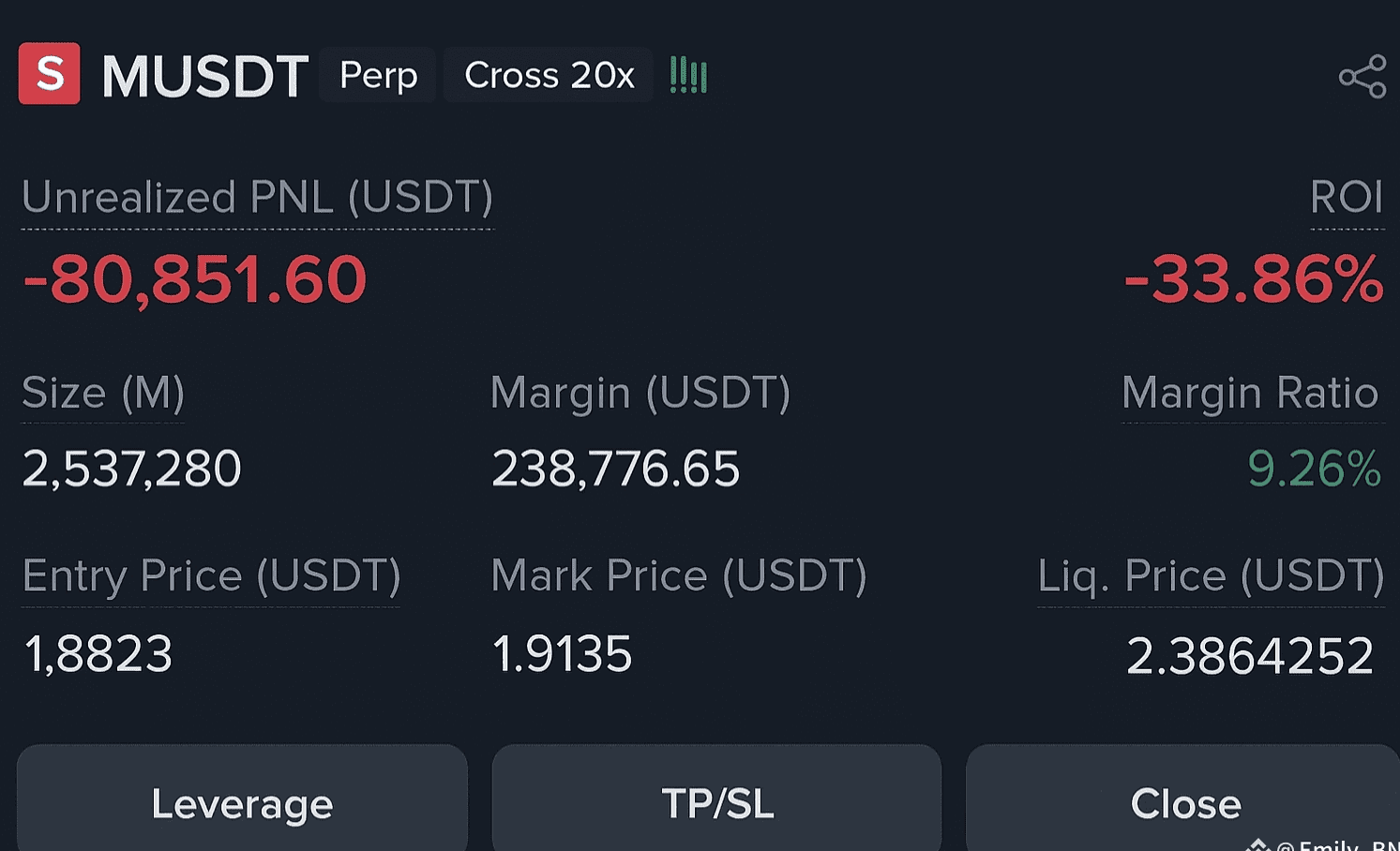Tap the Unrealized PNL (USDT) label

coord(257,198)
